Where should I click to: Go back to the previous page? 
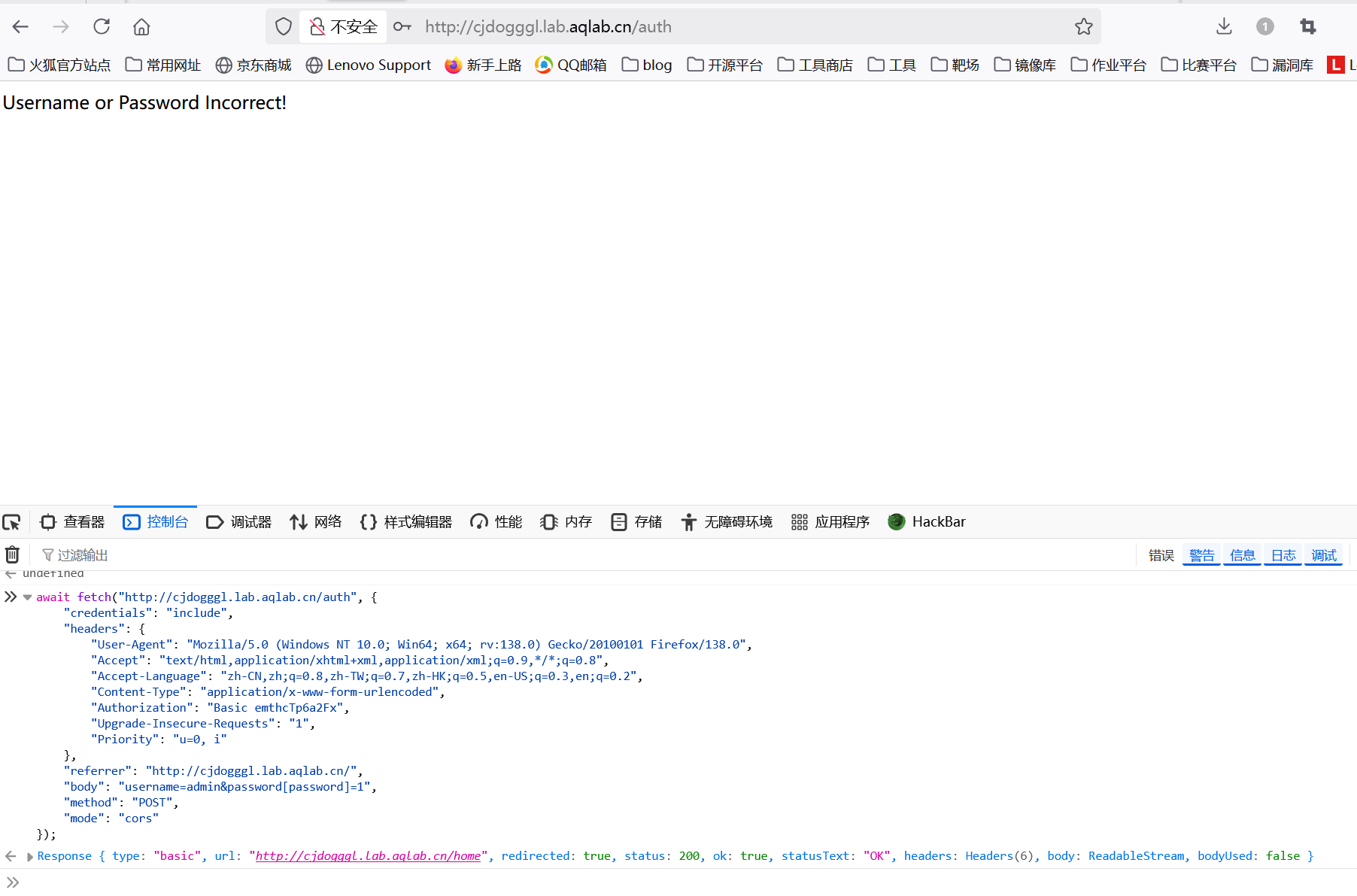click(x=20, y=27)
